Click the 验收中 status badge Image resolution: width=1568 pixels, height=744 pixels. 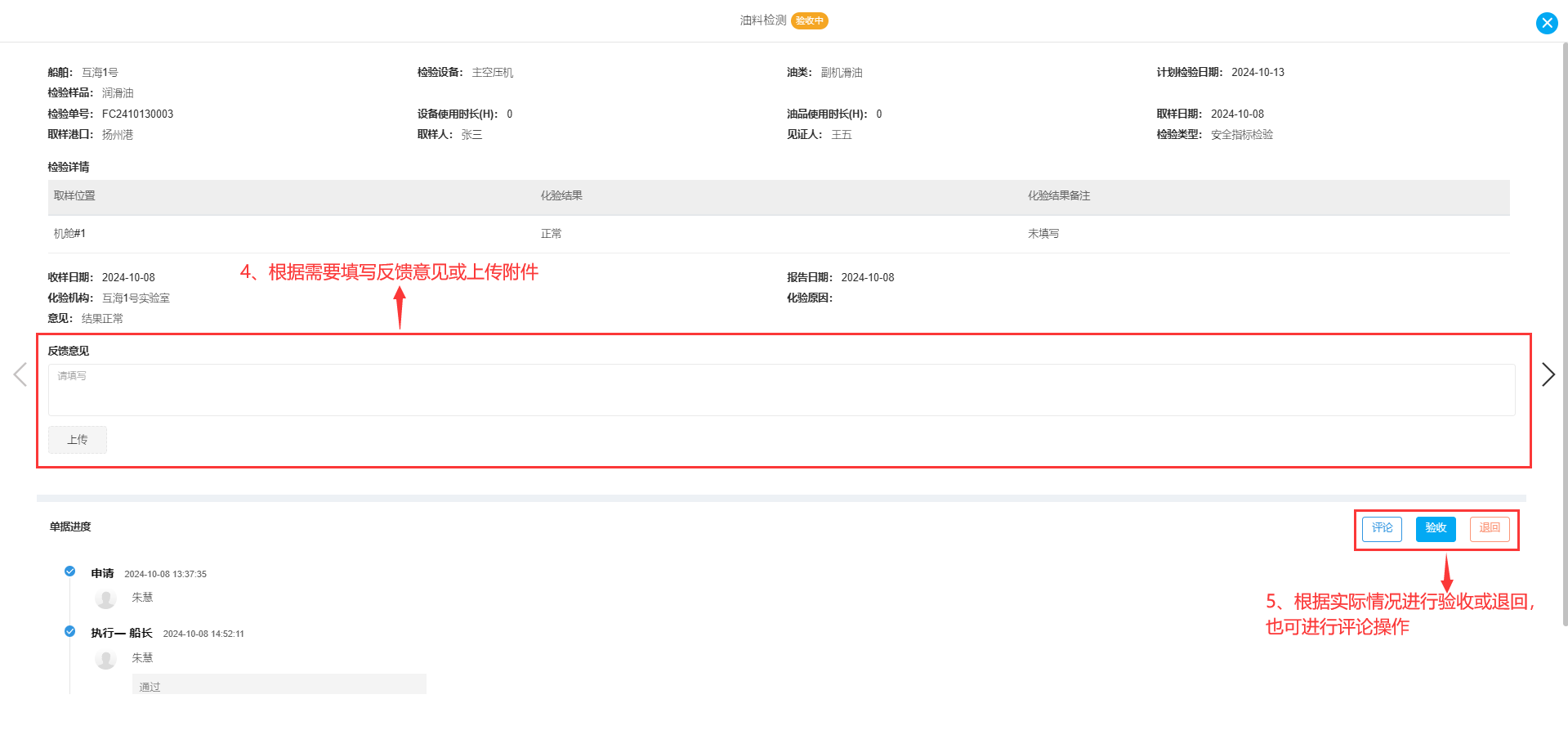coord(810,20)
